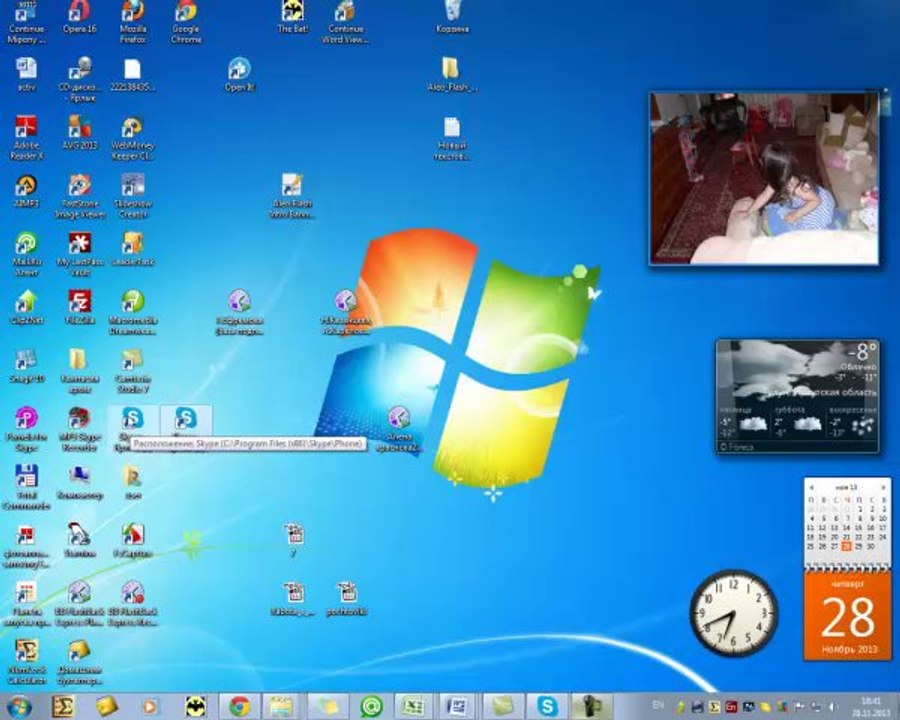Select the My LastPass Vault shortcut

(x=80, y=254)
